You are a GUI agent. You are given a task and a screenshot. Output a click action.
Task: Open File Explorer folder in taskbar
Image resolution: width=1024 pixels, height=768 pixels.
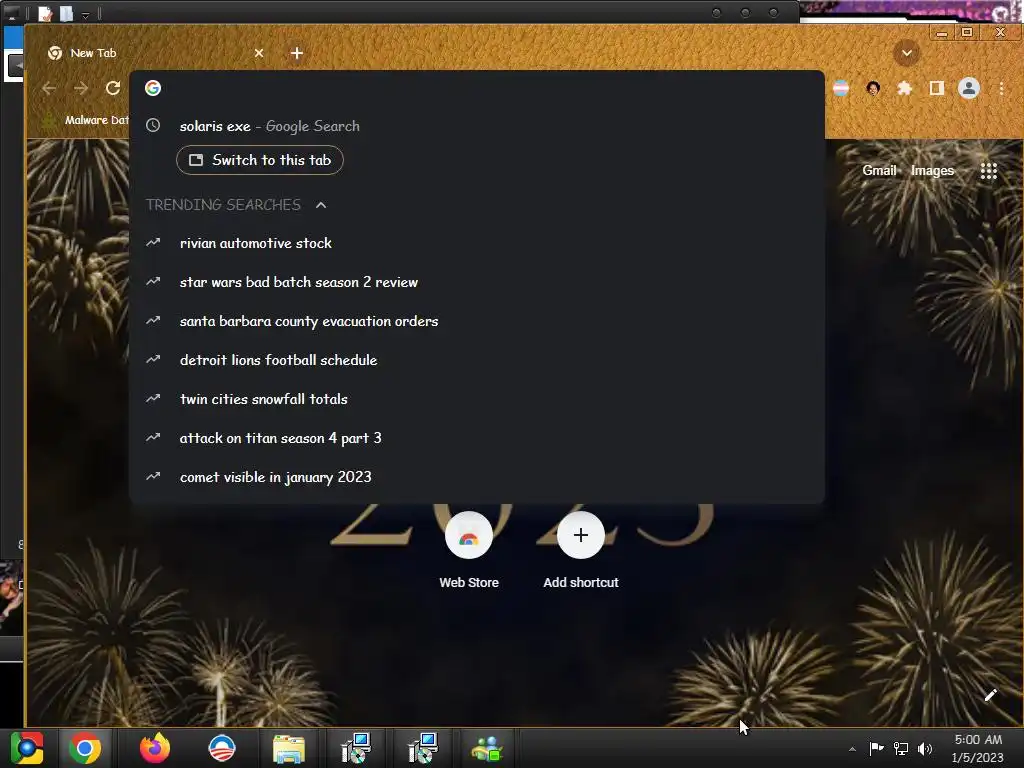click(289, 749)
